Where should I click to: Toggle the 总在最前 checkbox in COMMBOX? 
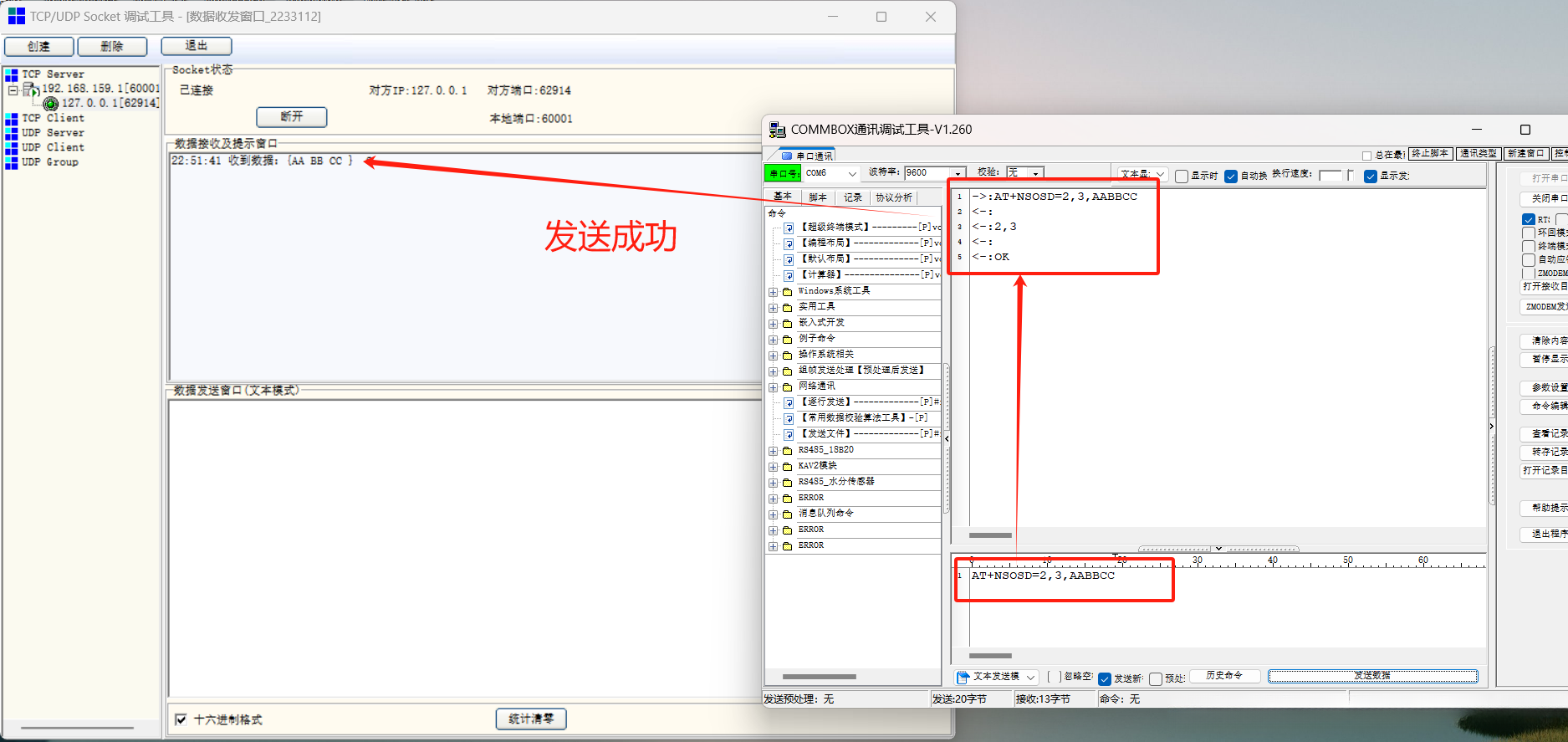[1366, 156]
